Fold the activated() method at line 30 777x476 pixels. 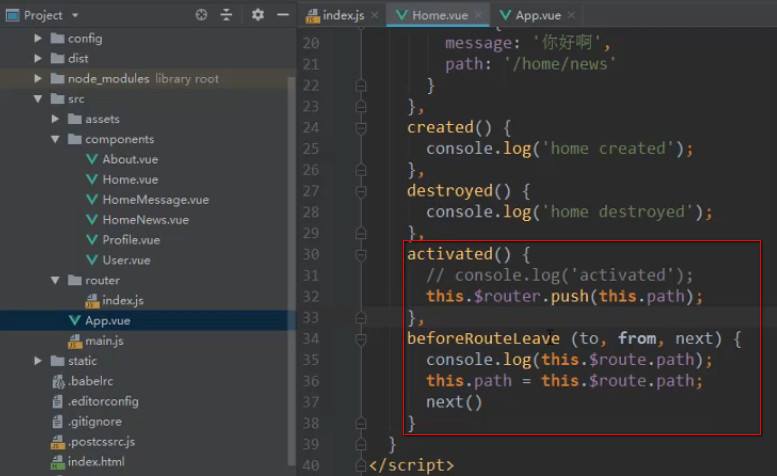tap(361, 255)
